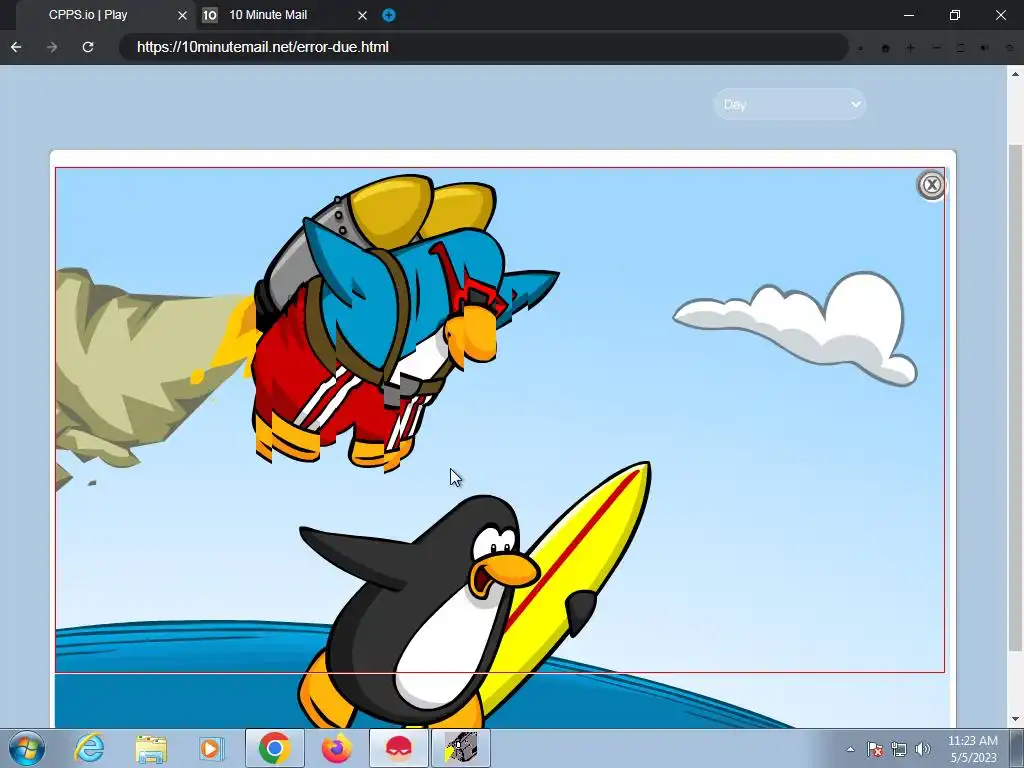Click the page vertical scrollbar thumb
1024x768 pixels.
[1015, 397]
